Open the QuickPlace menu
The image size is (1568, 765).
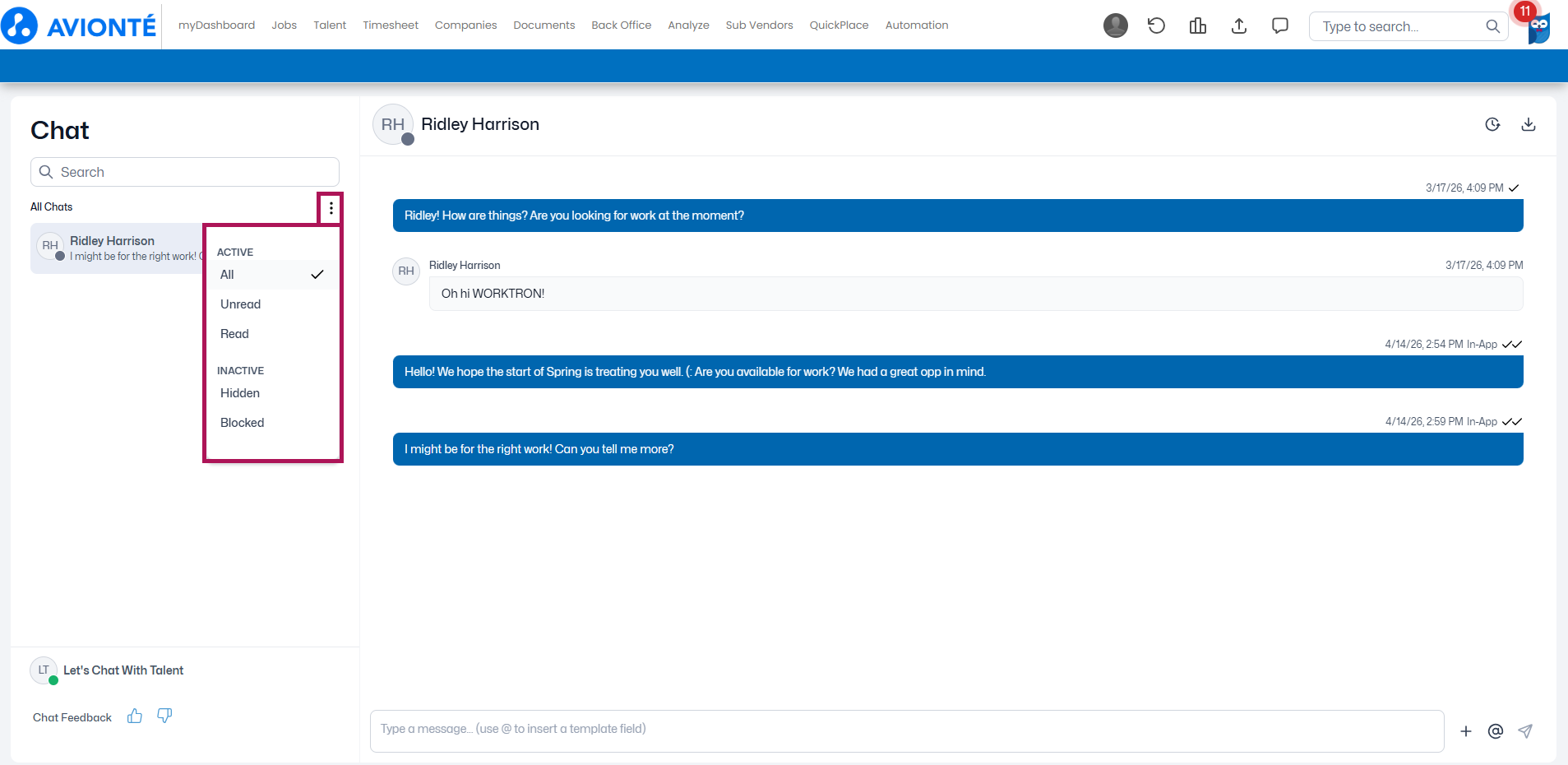[840, 25]
